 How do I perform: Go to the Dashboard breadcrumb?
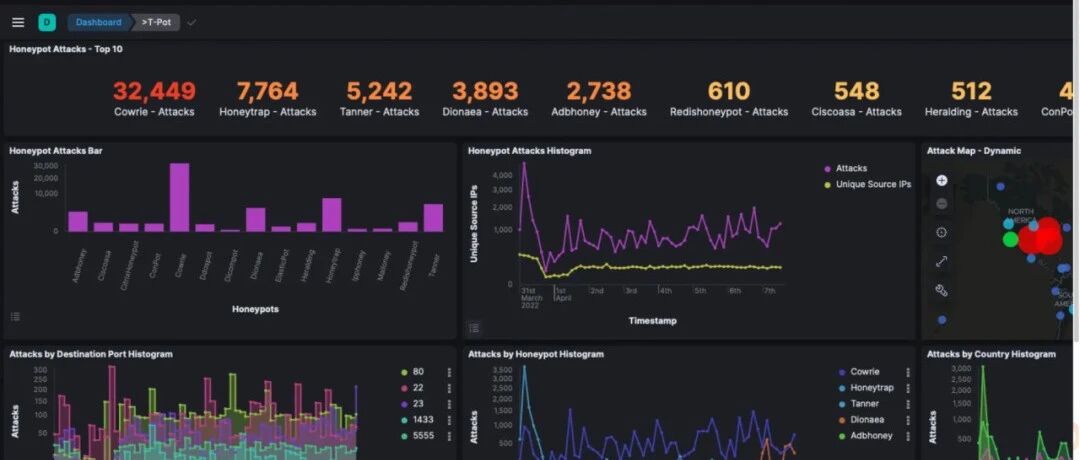click(x=98, y=22)
